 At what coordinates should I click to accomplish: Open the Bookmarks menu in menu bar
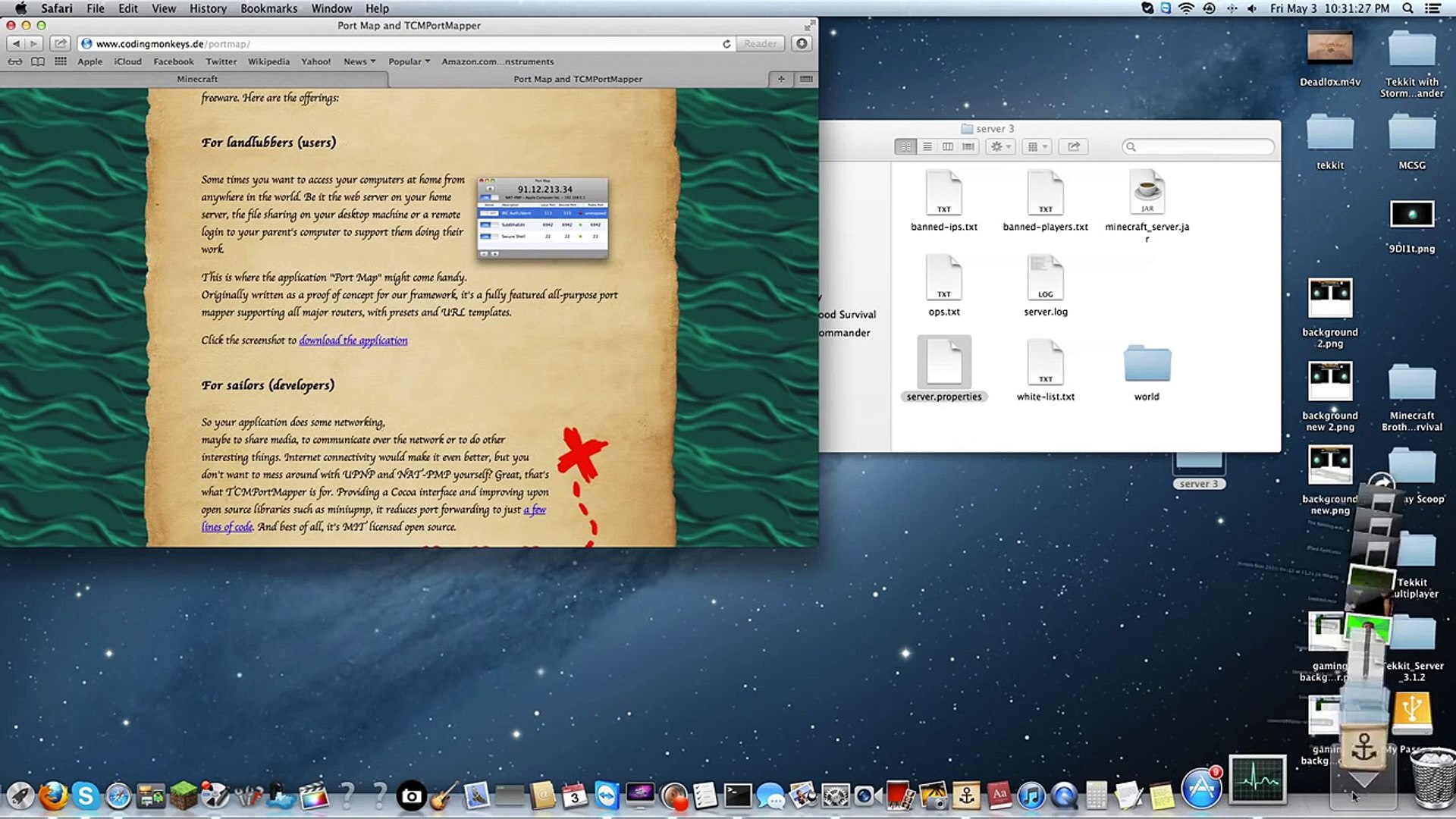(x=268, y=8)
